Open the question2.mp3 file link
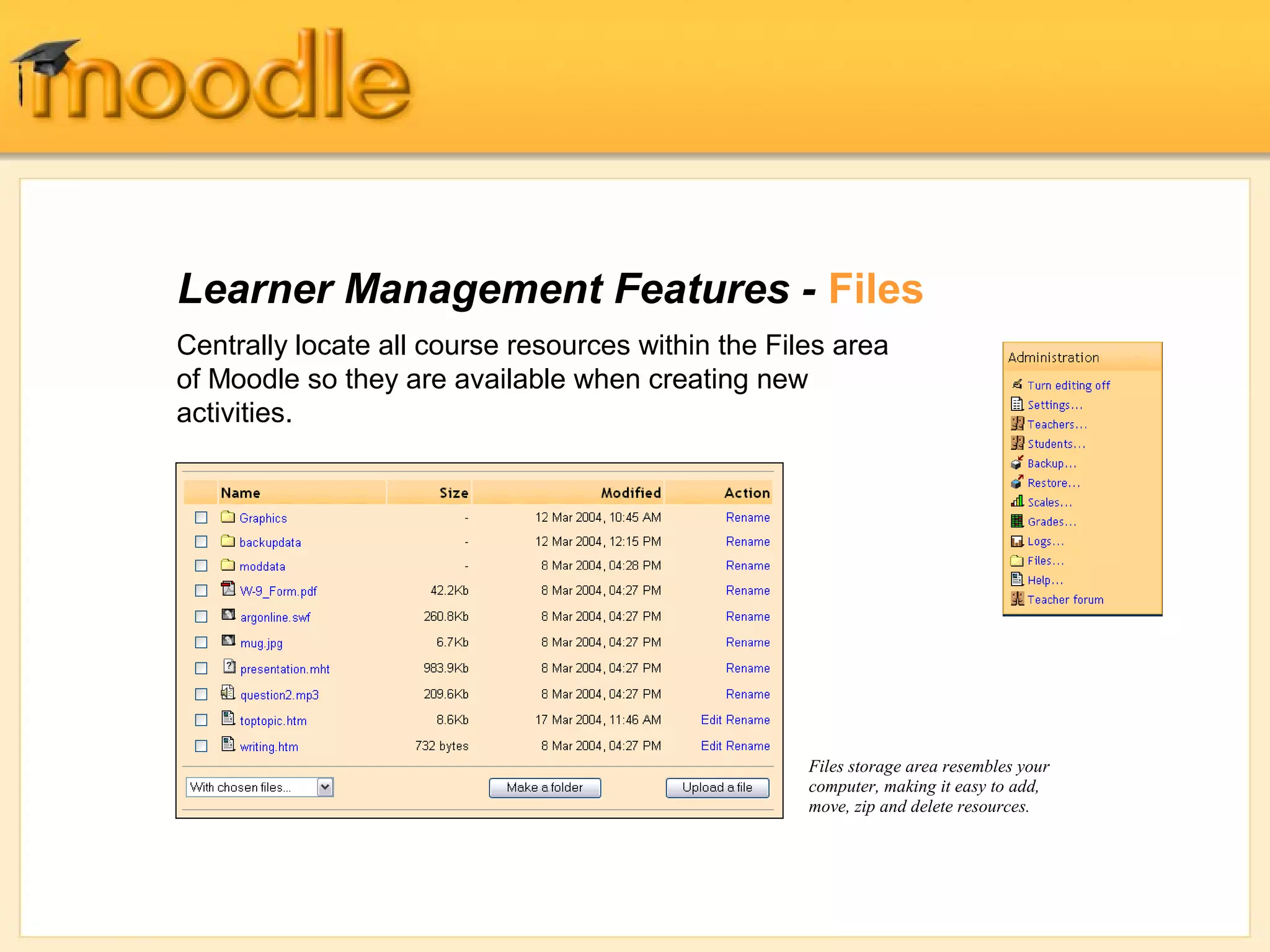 (x=279, y=695)
